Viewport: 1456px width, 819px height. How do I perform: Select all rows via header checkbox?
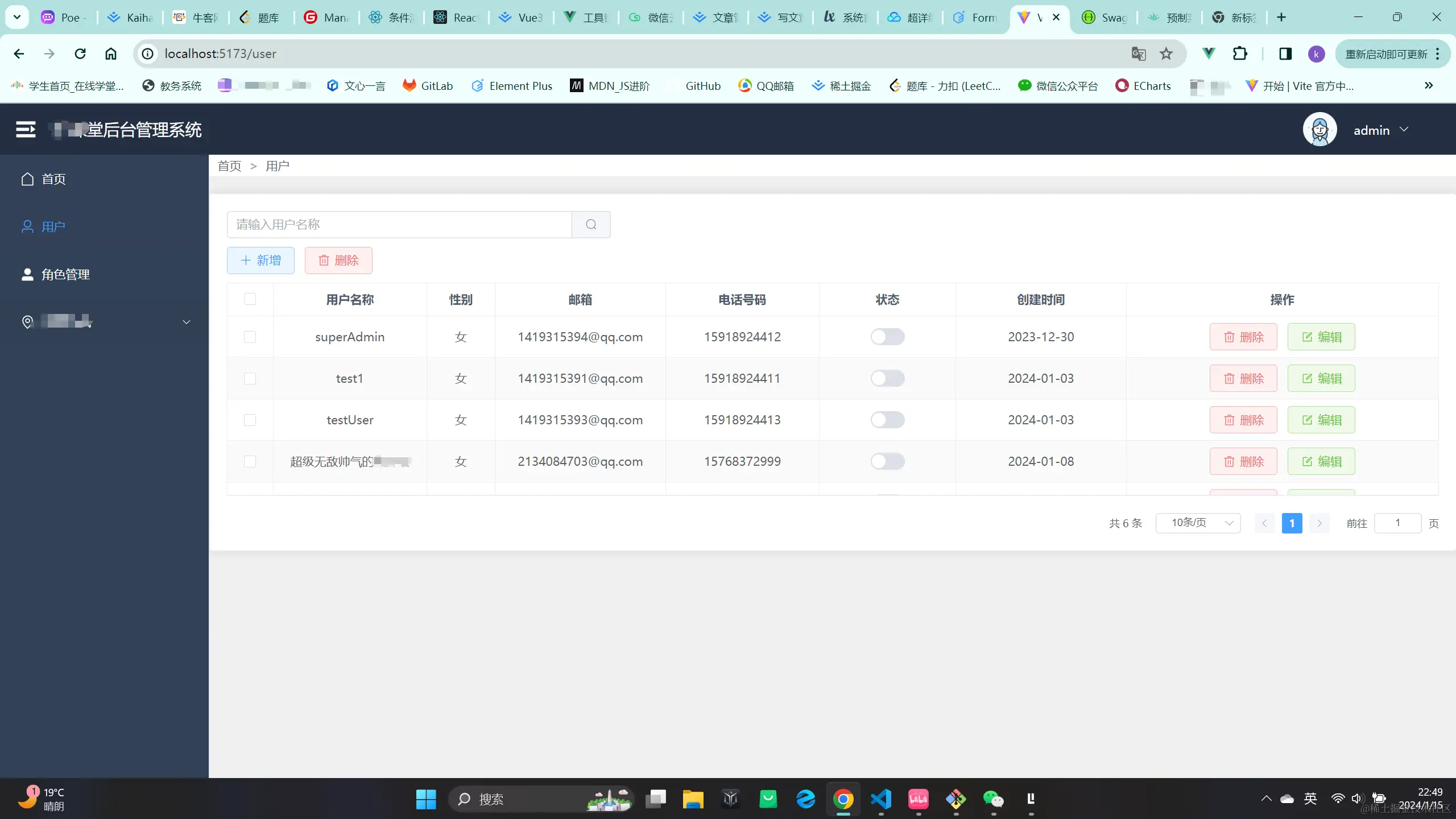click(250, 299)
